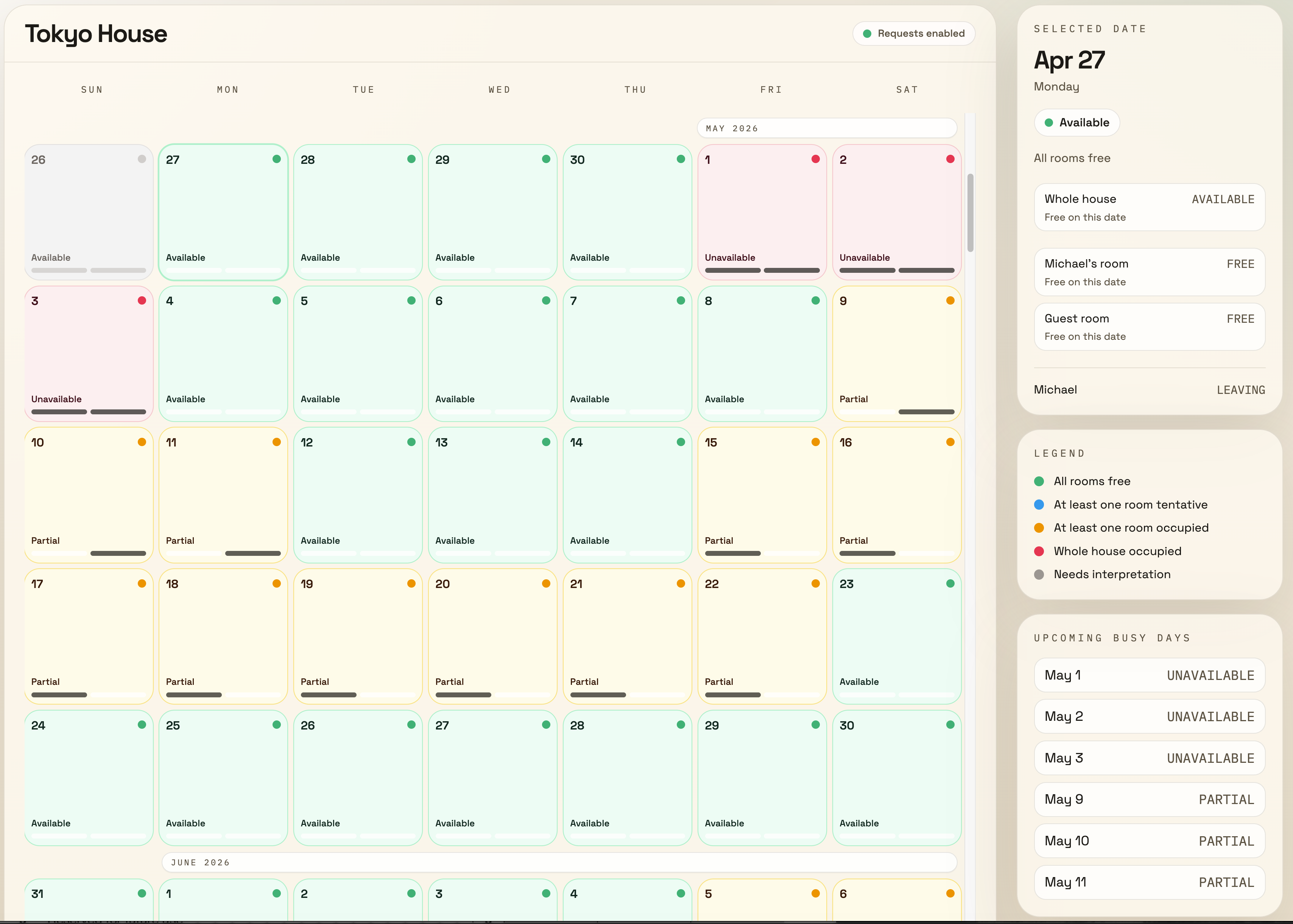Select May 31 day cell
Screen dimensions: 1293x924
(89, 899)
